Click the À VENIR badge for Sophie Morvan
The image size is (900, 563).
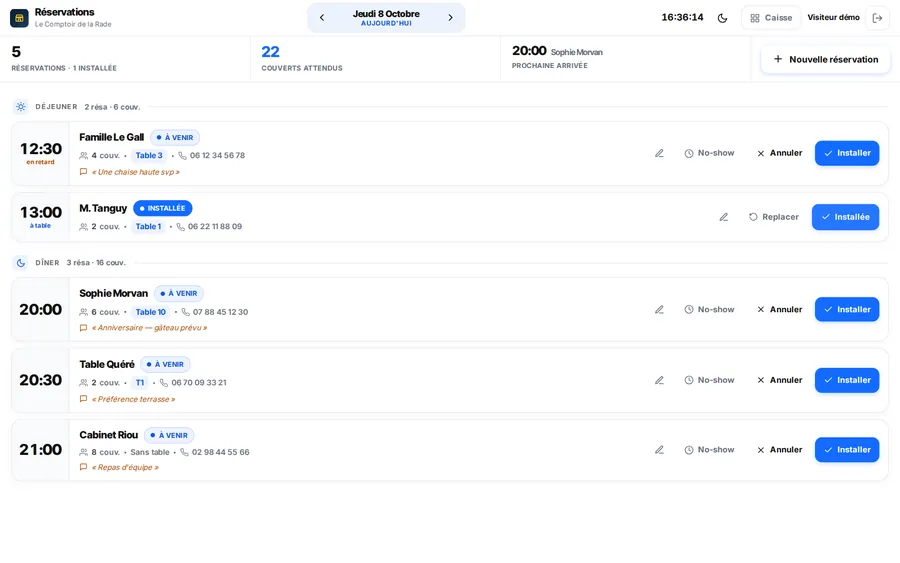click(x=179, y=293)
